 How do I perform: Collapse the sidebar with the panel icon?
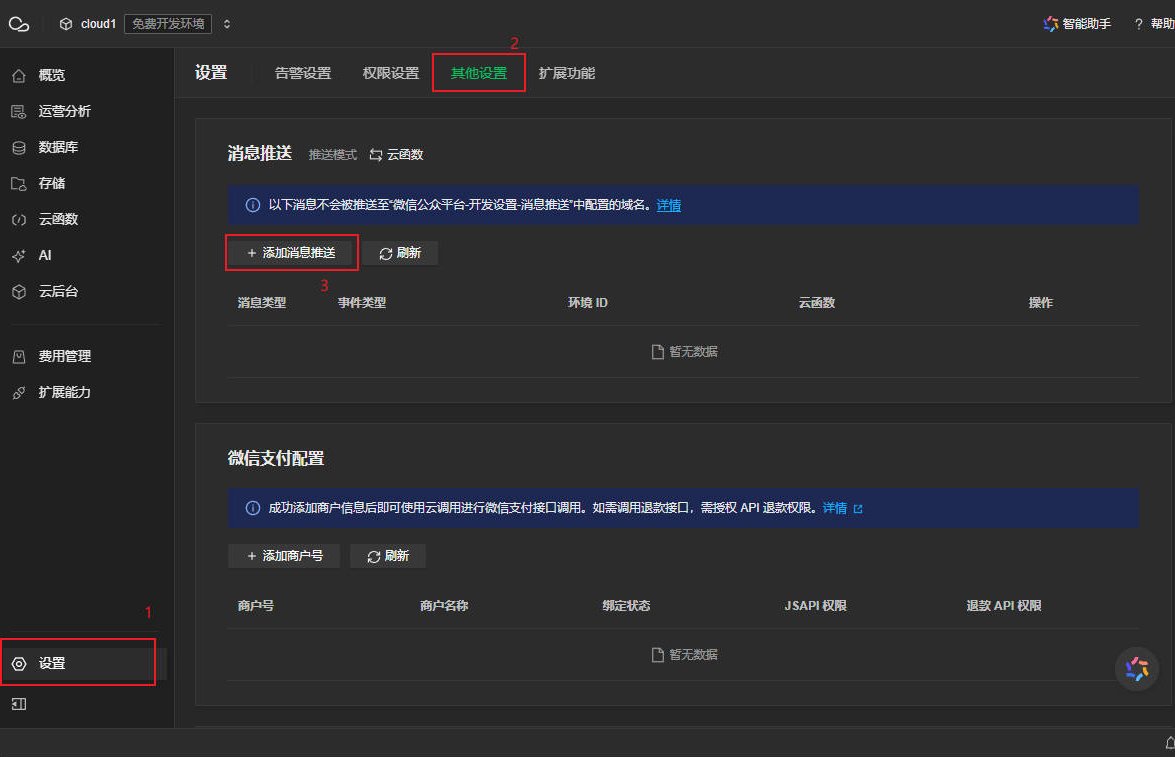point(19,704)
